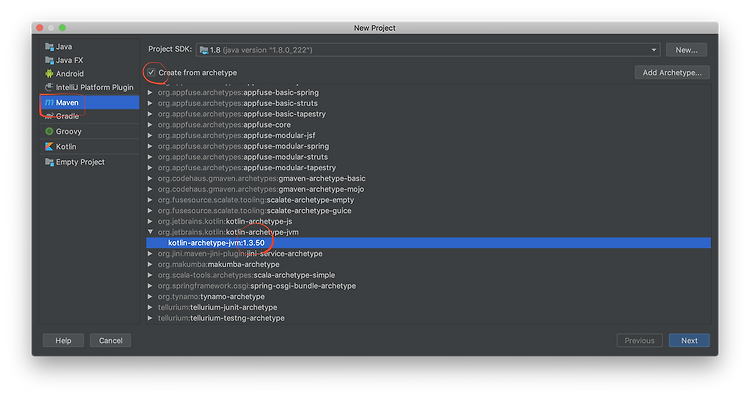The height and width of the screenshot is (398, 750).
Task: Click the Gradle icon in sidebar
Action: (49, 116)
